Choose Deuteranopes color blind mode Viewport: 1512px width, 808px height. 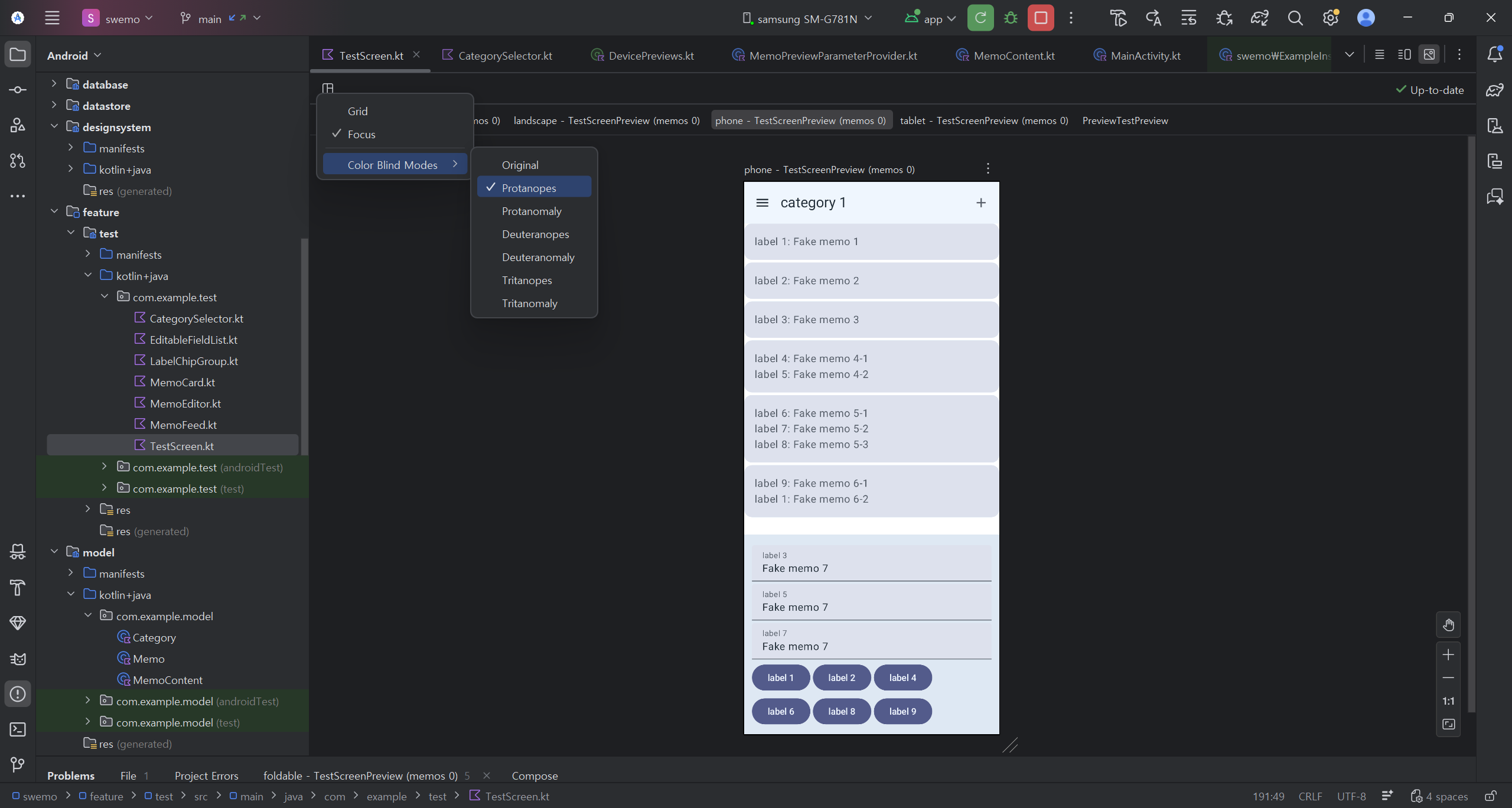pos(535,234)
